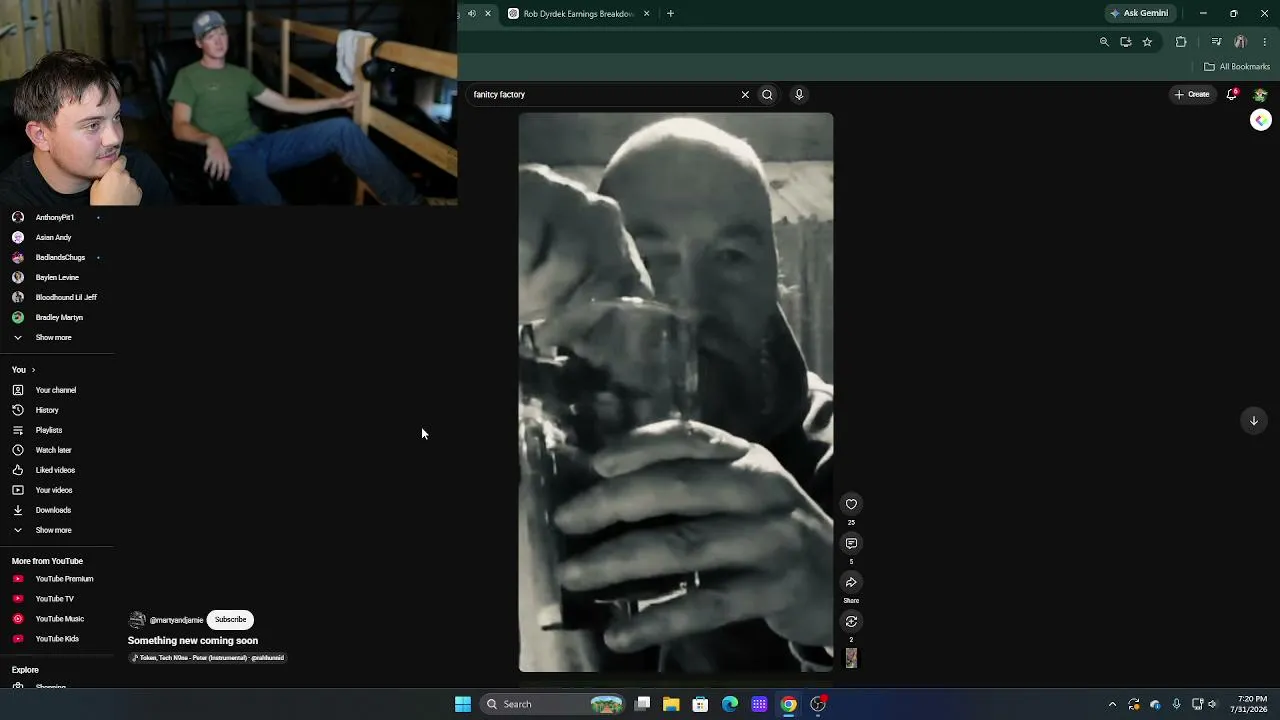
Task: Open a new Chrome tab
Action: coord(670,14)
